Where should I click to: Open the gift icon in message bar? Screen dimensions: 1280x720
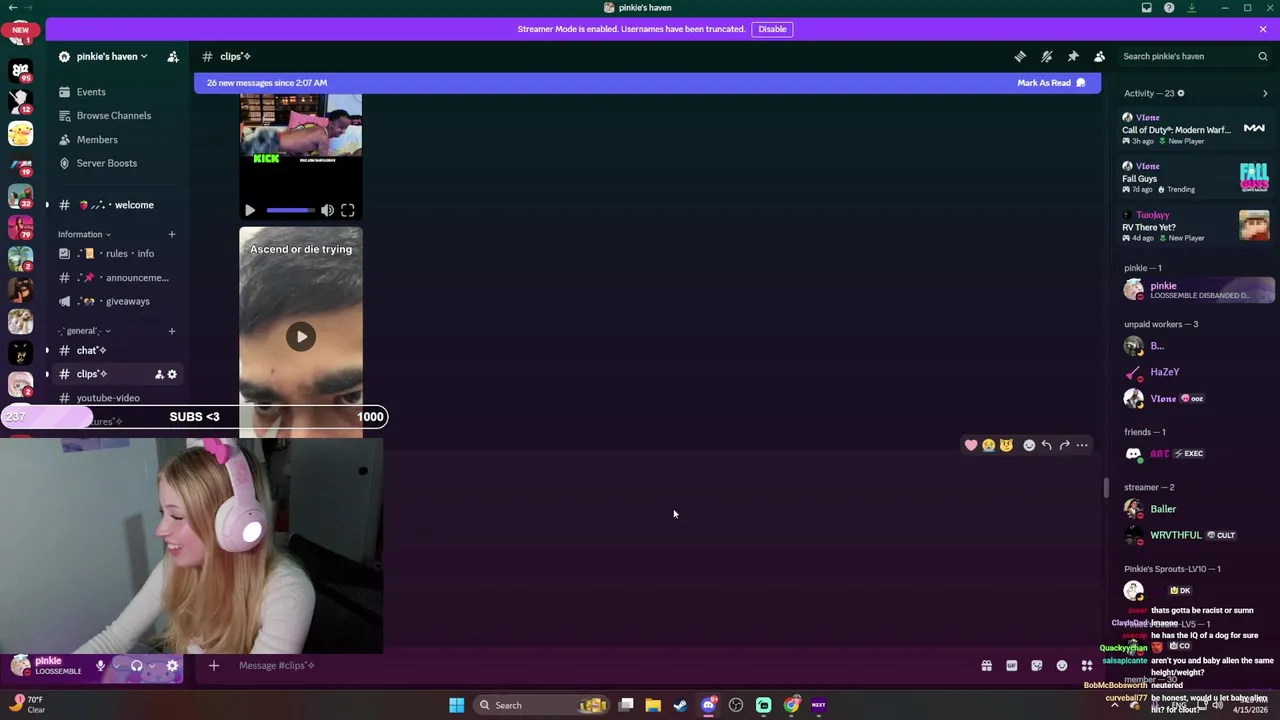coord(986,666)
